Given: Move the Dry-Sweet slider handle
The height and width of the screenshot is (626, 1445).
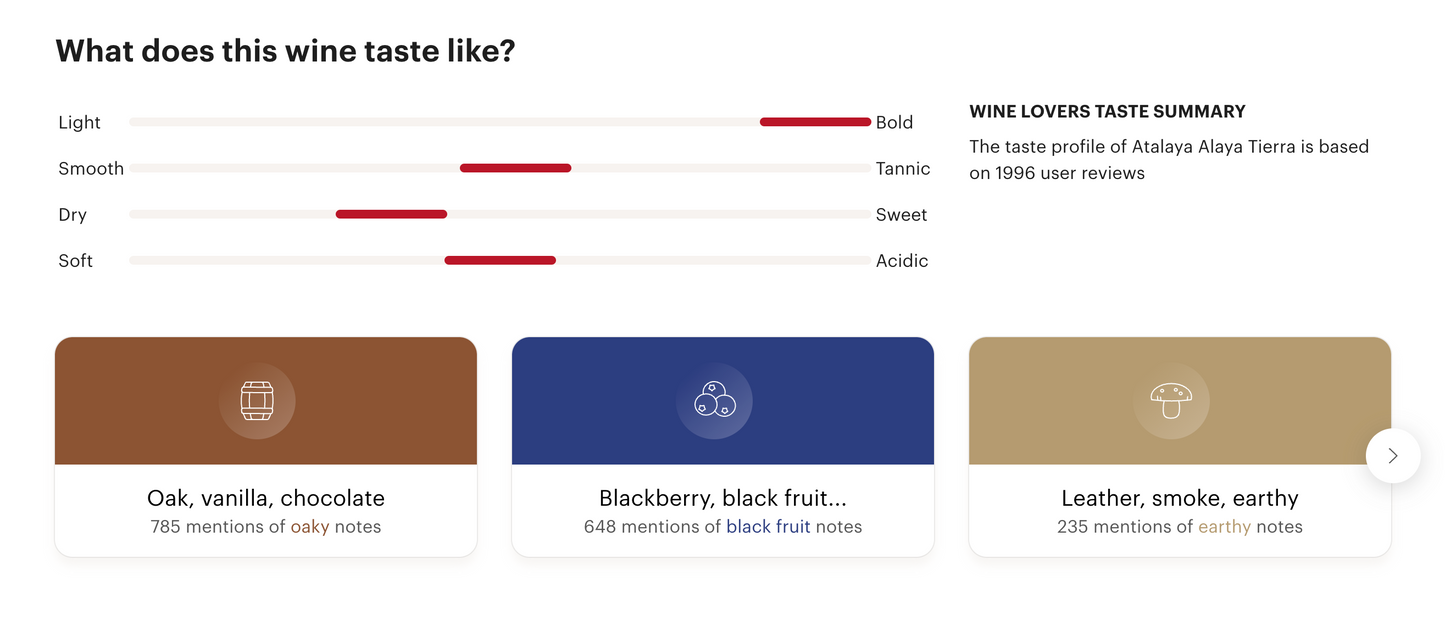Looking at the screenshot, I should point(391,214).
